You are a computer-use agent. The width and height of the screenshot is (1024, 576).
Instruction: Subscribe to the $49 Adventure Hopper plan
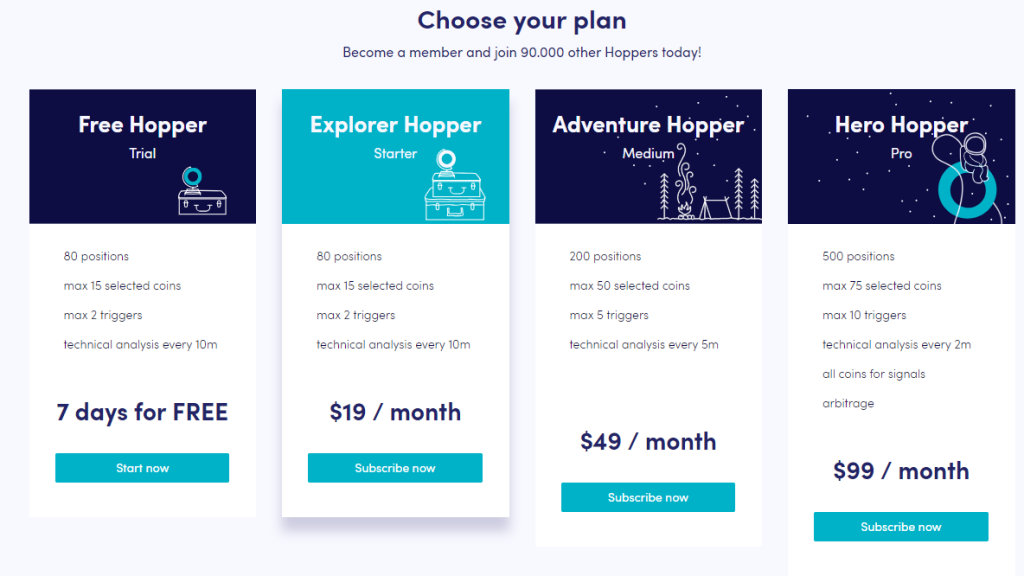(x=648, y=497)
